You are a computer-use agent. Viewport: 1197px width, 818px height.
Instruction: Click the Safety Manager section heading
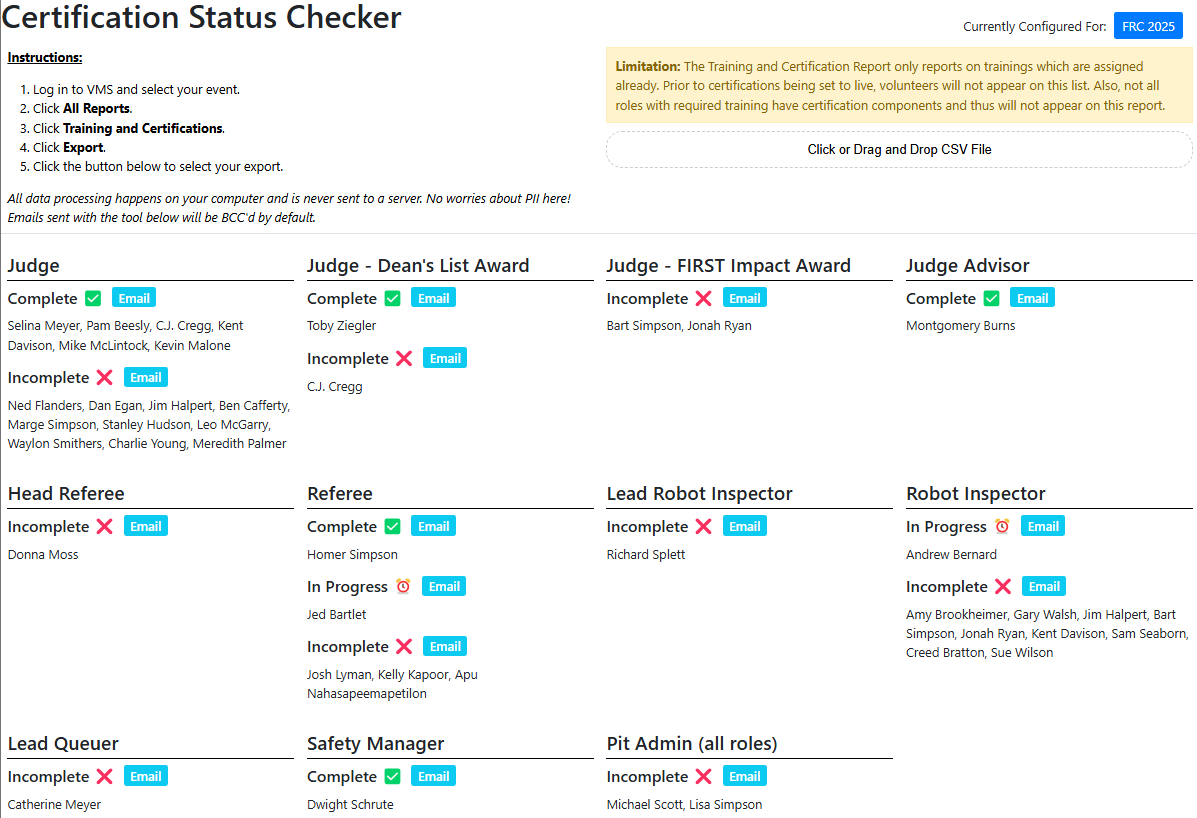tap(376, 743)
